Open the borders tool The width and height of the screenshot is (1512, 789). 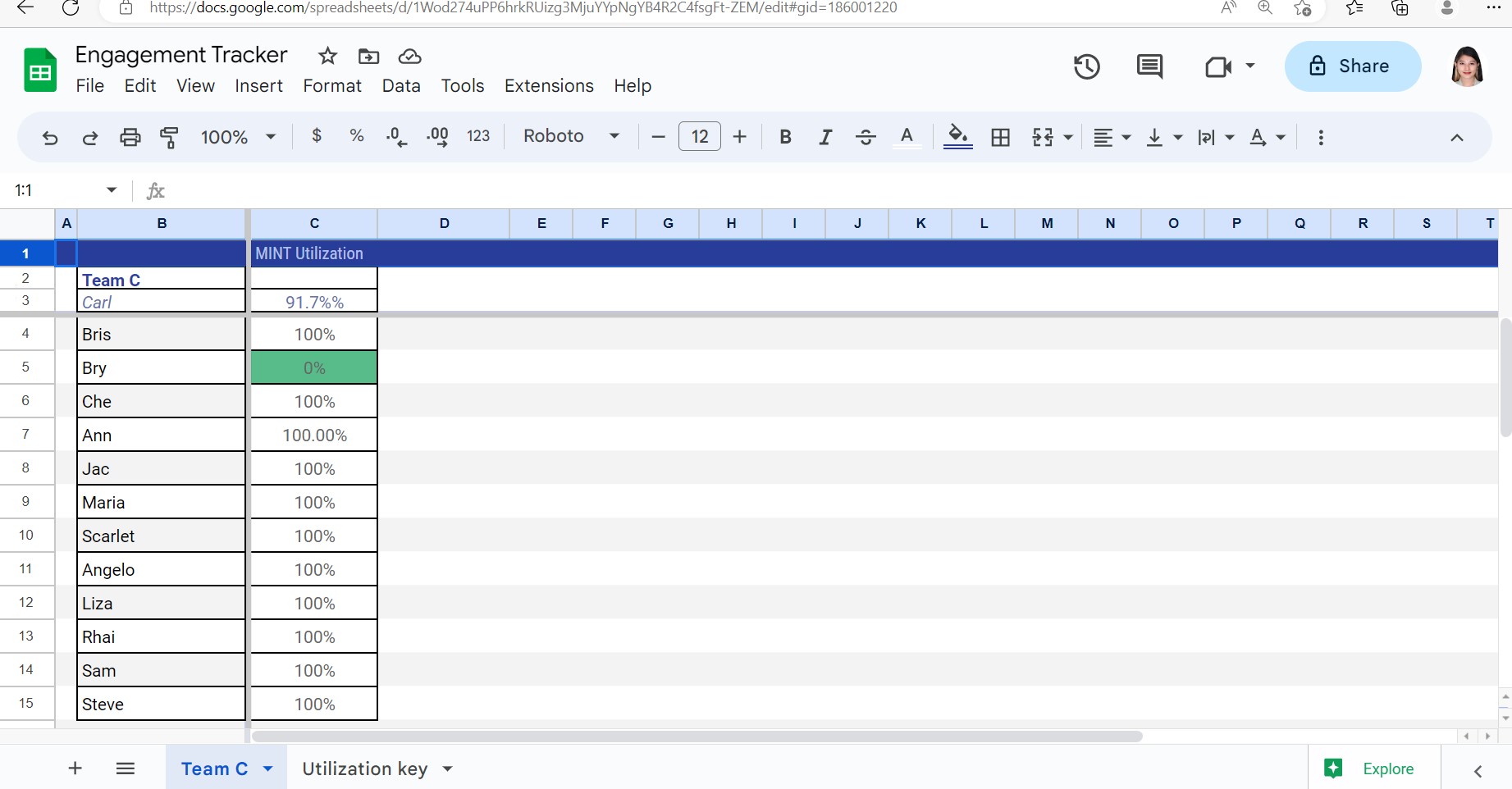(x=1000, y=137)
